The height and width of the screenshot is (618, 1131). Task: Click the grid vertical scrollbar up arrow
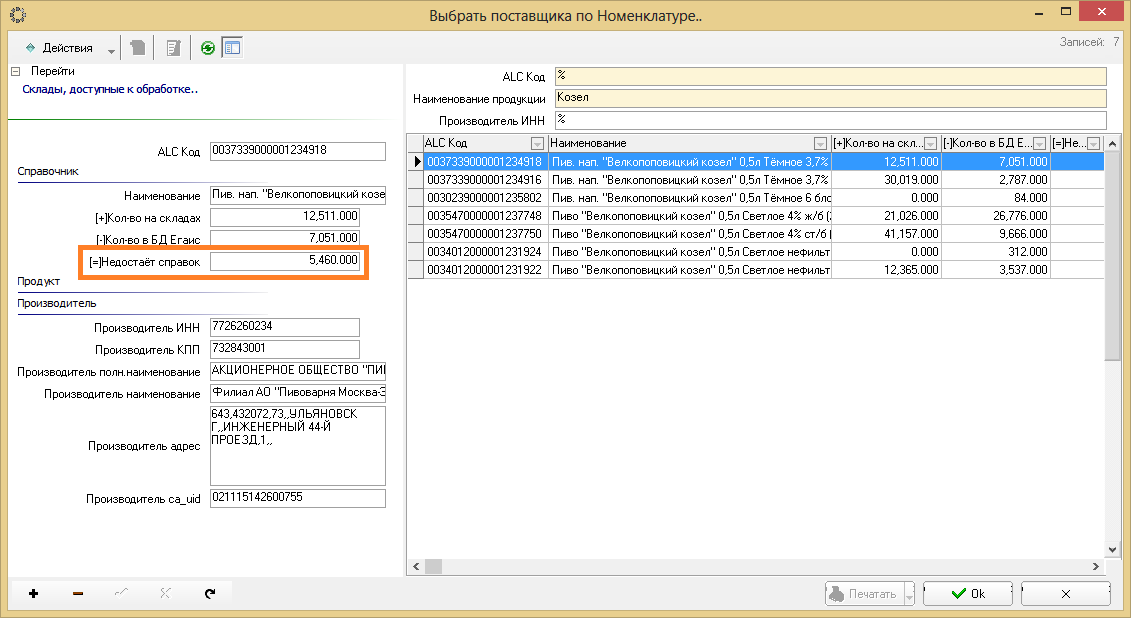coord(1112,143)
